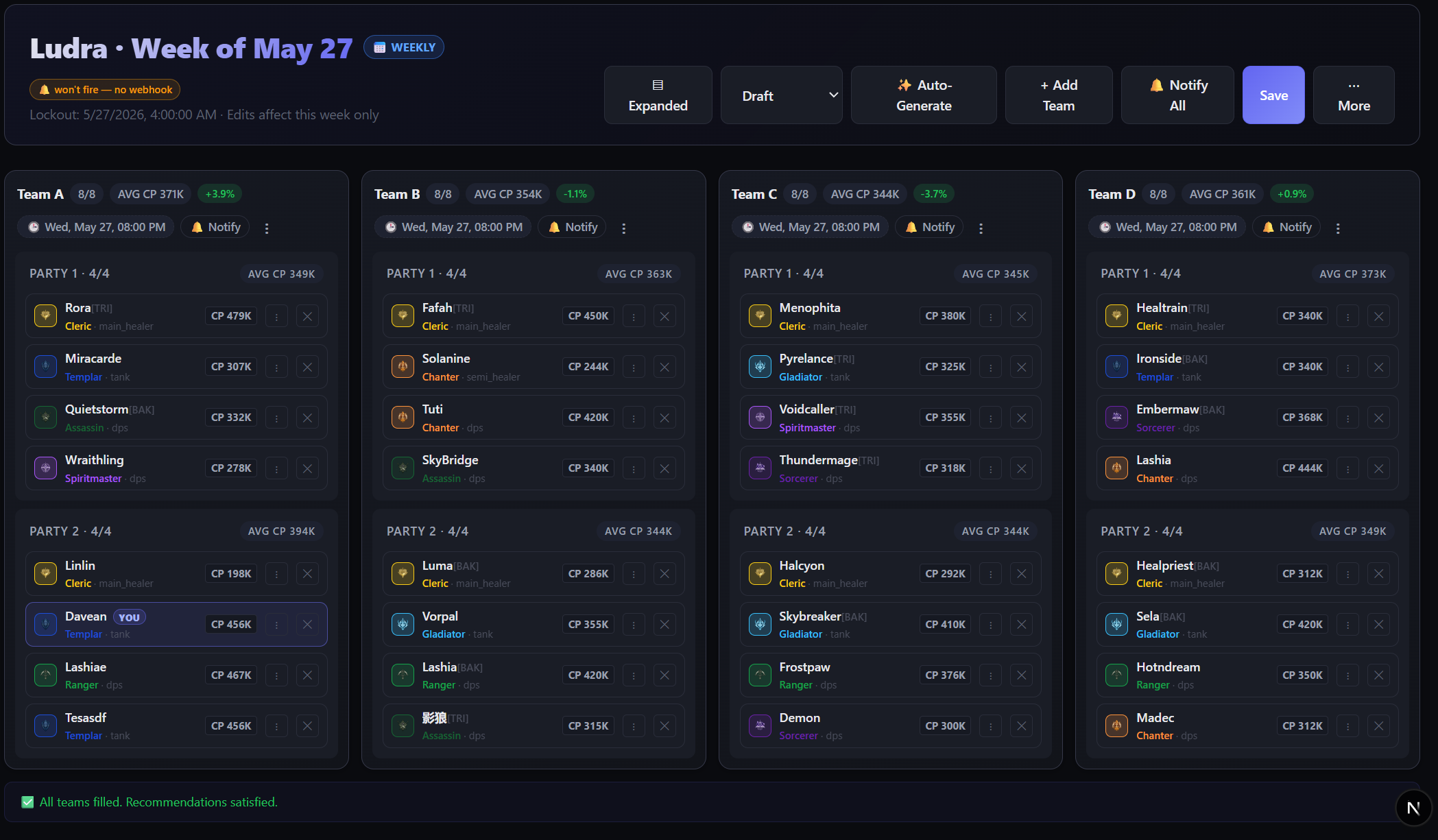This screenshot has width=1438, height=840.
Task: Open Team B kebab menu
Action: pyautogui.click(x=624, y=228)
